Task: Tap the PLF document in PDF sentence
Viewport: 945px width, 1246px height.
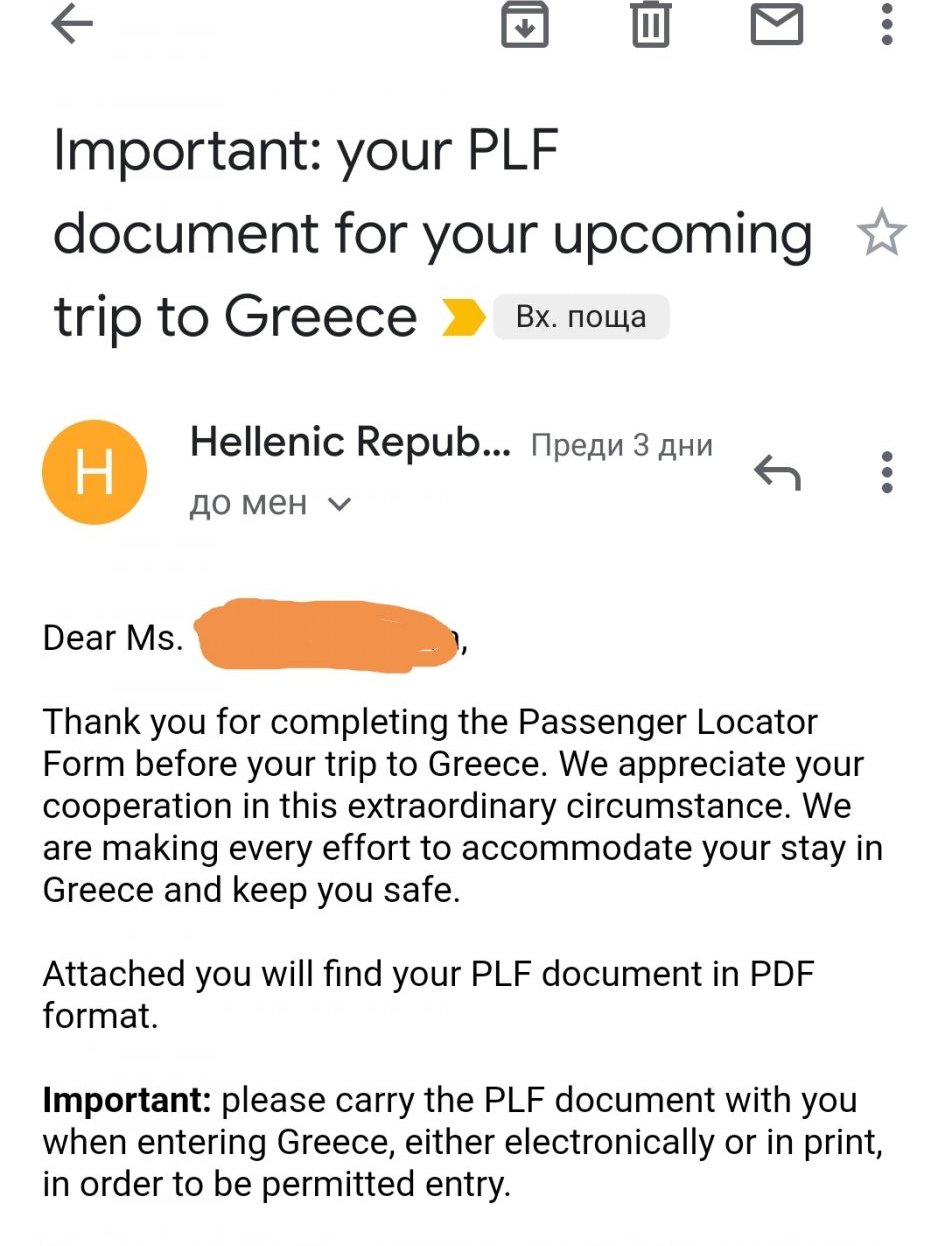Action: click(x=429, y=995)
